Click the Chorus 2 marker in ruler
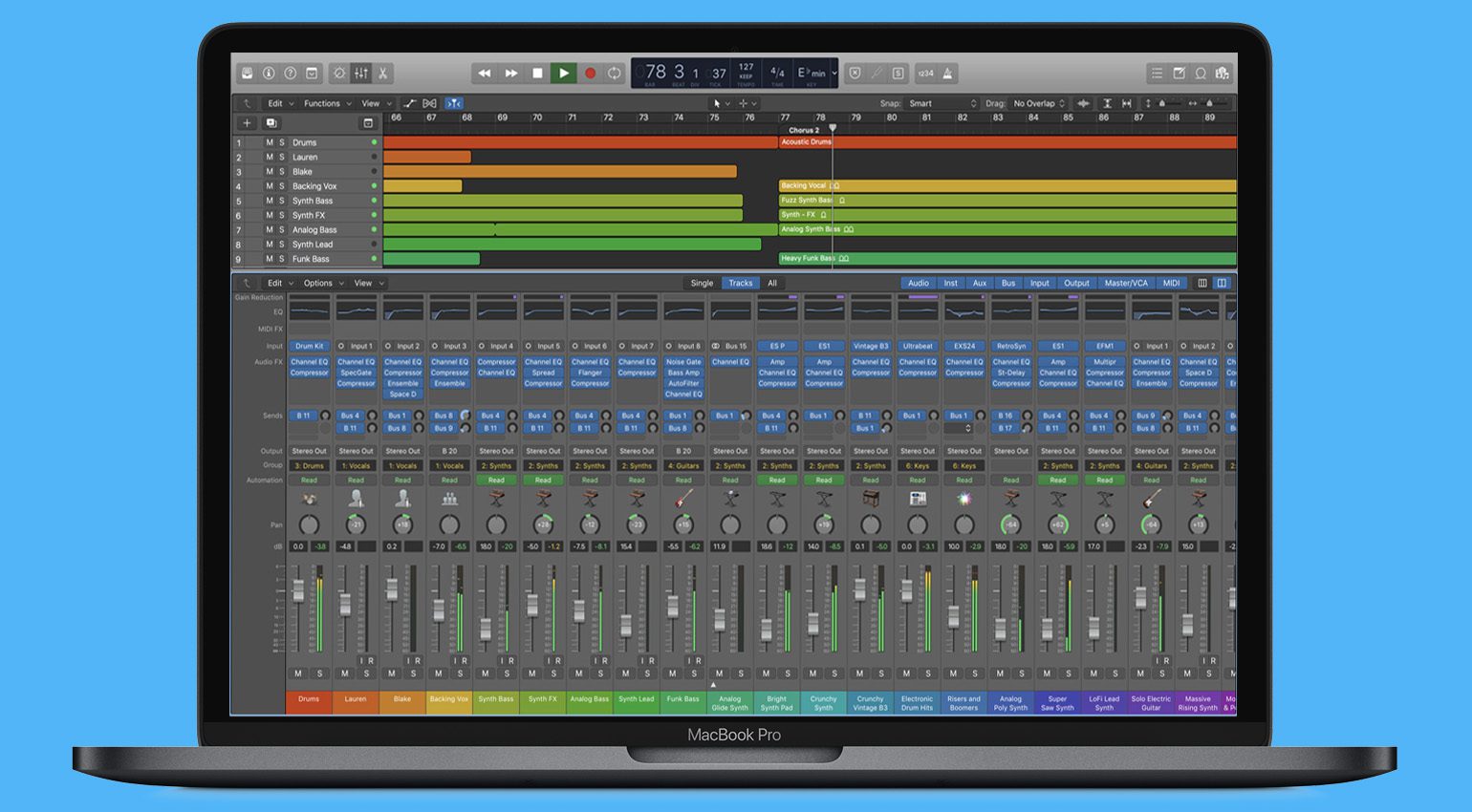The width and height of the screenshot is (1472, 812). tap(804, 130)
